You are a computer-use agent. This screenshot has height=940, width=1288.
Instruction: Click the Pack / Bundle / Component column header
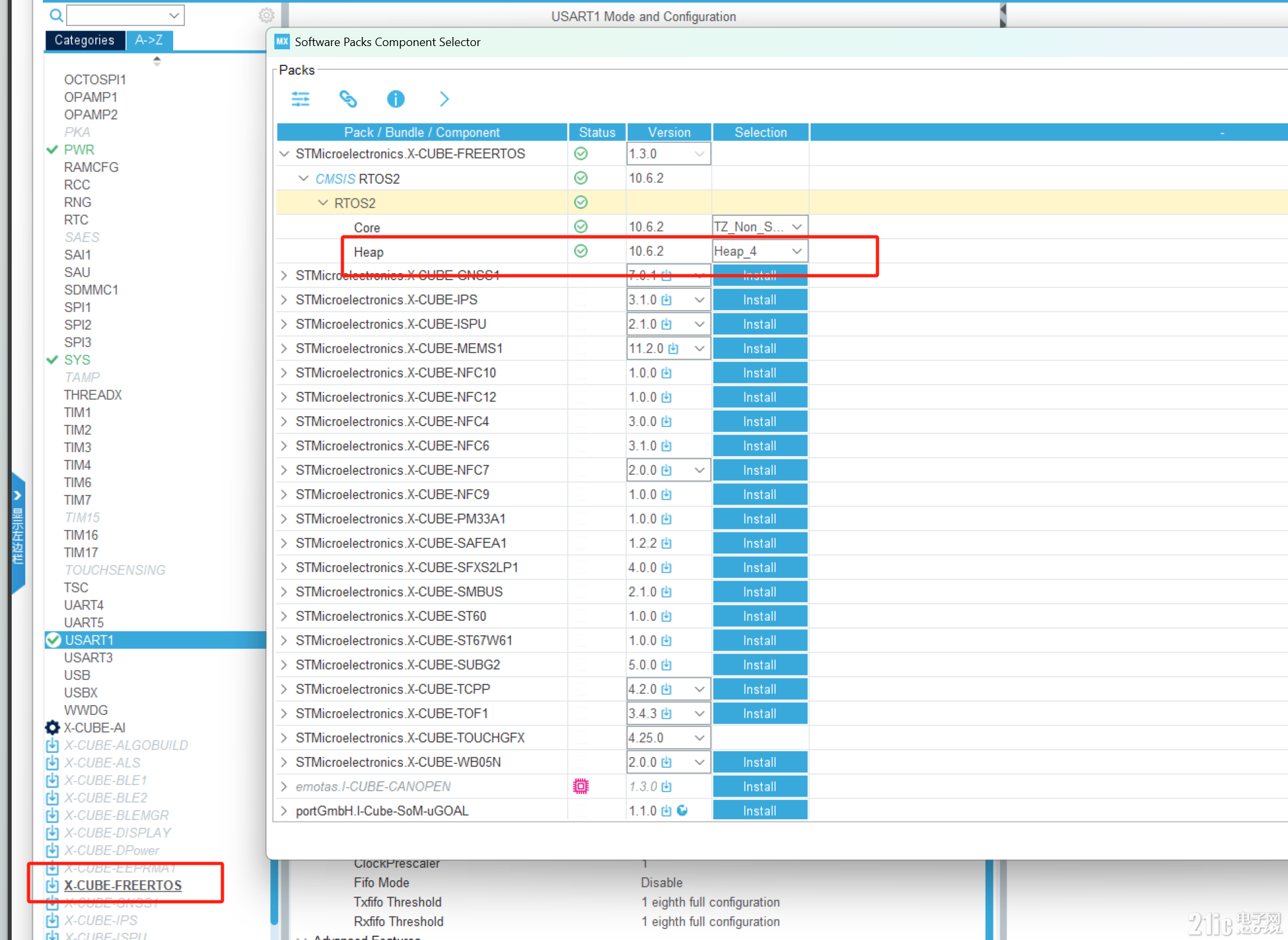coord(422,132)
